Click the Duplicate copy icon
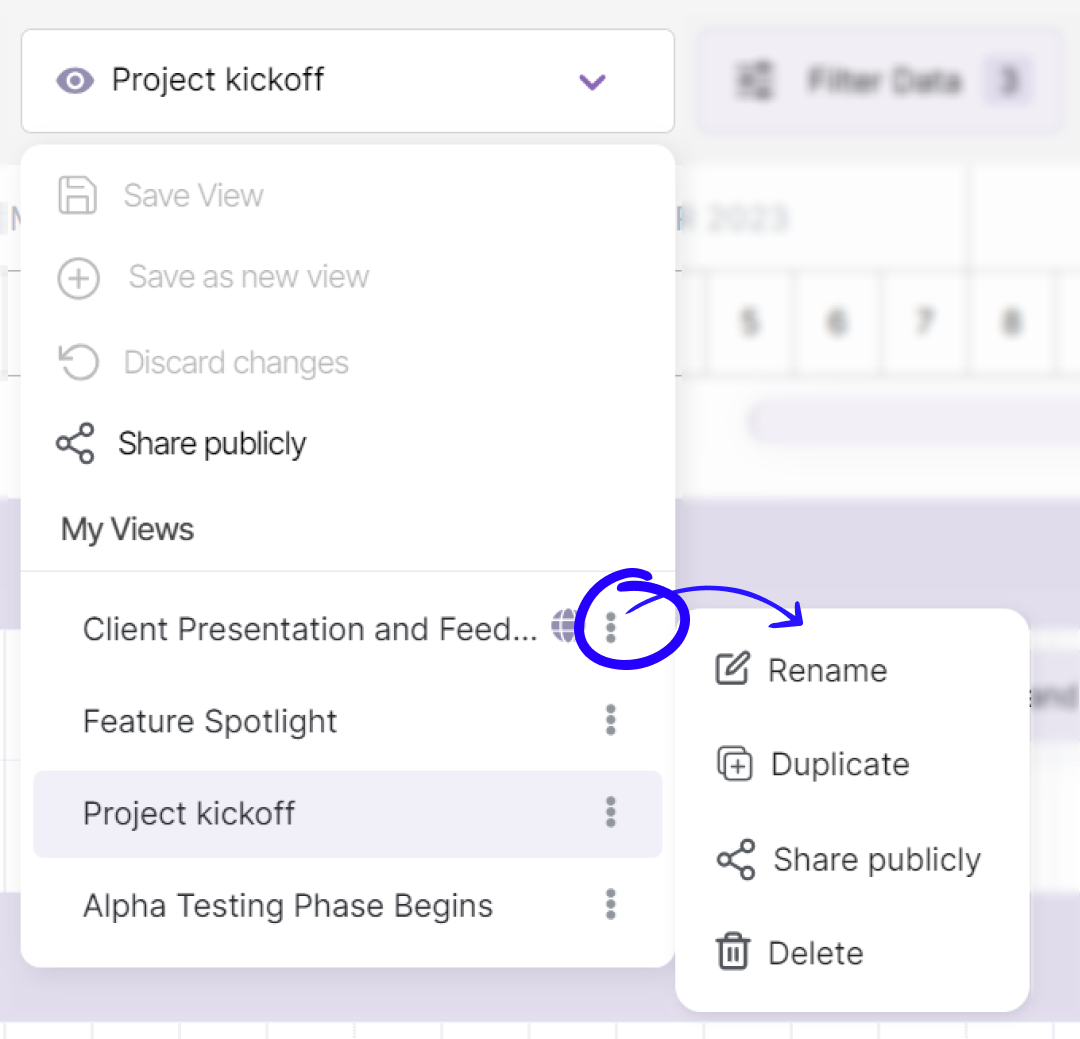The height and width of the screenshot is (1039, 1080). pyautogui.click(x=734, y=763)
